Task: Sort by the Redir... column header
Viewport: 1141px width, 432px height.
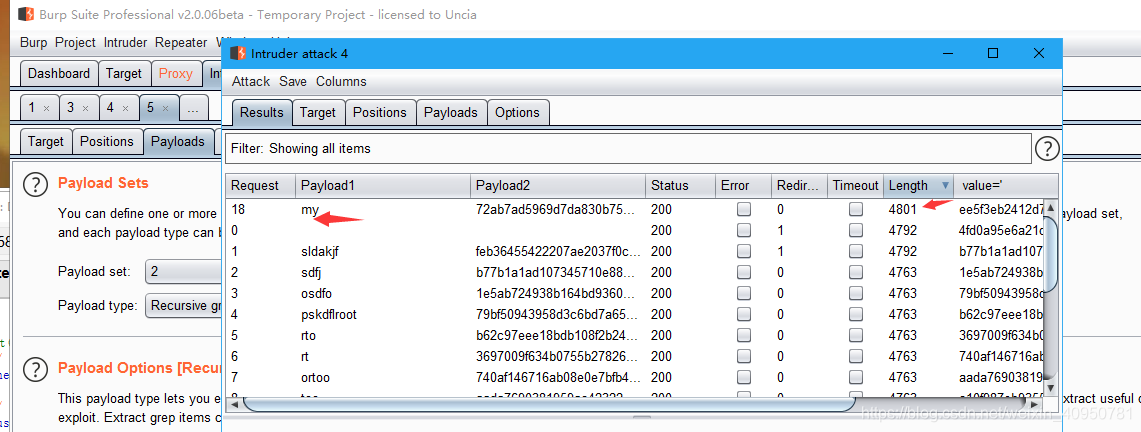Action: click(799, 185)
